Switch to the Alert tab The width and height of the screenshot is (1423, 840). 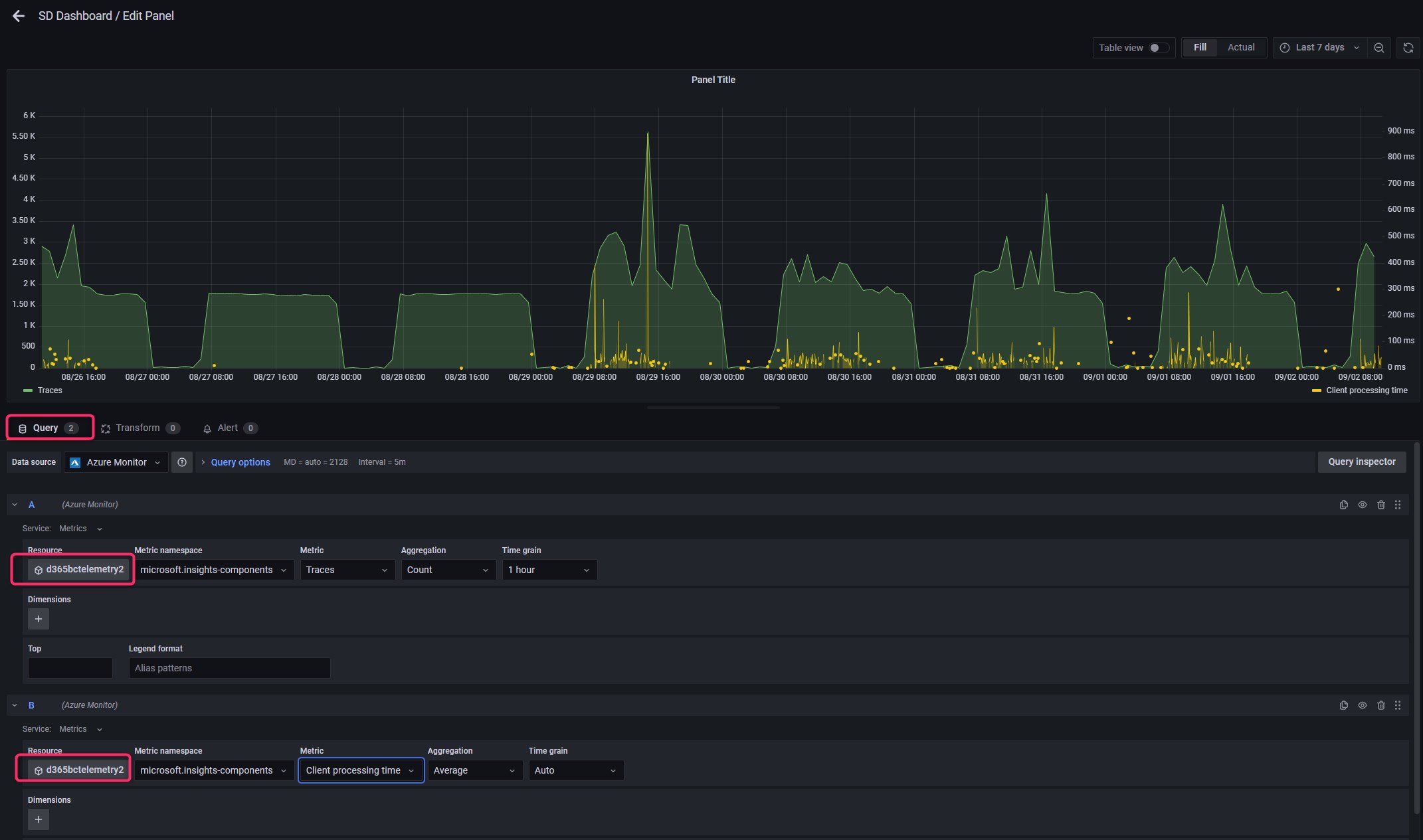(x=229, y=428)
